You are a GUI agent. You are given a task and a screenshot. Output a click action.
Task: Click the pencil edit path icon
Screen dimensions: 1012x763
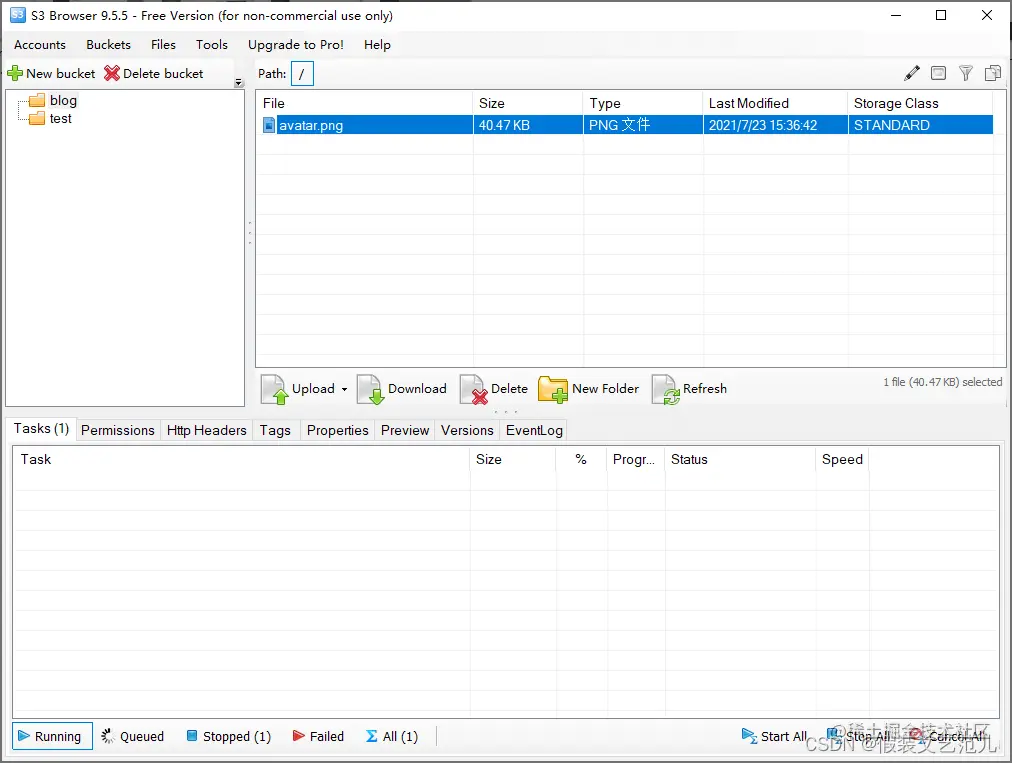[x=911, y=74]
